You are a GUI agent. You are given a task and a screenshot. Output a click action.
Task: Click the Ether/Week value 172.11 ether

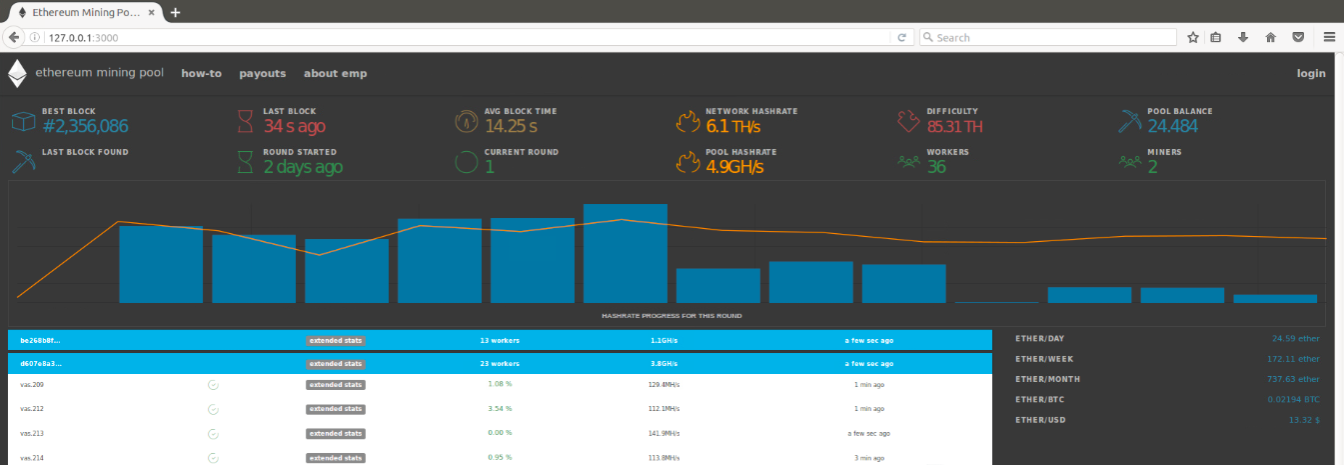[x=1293, y=359]
